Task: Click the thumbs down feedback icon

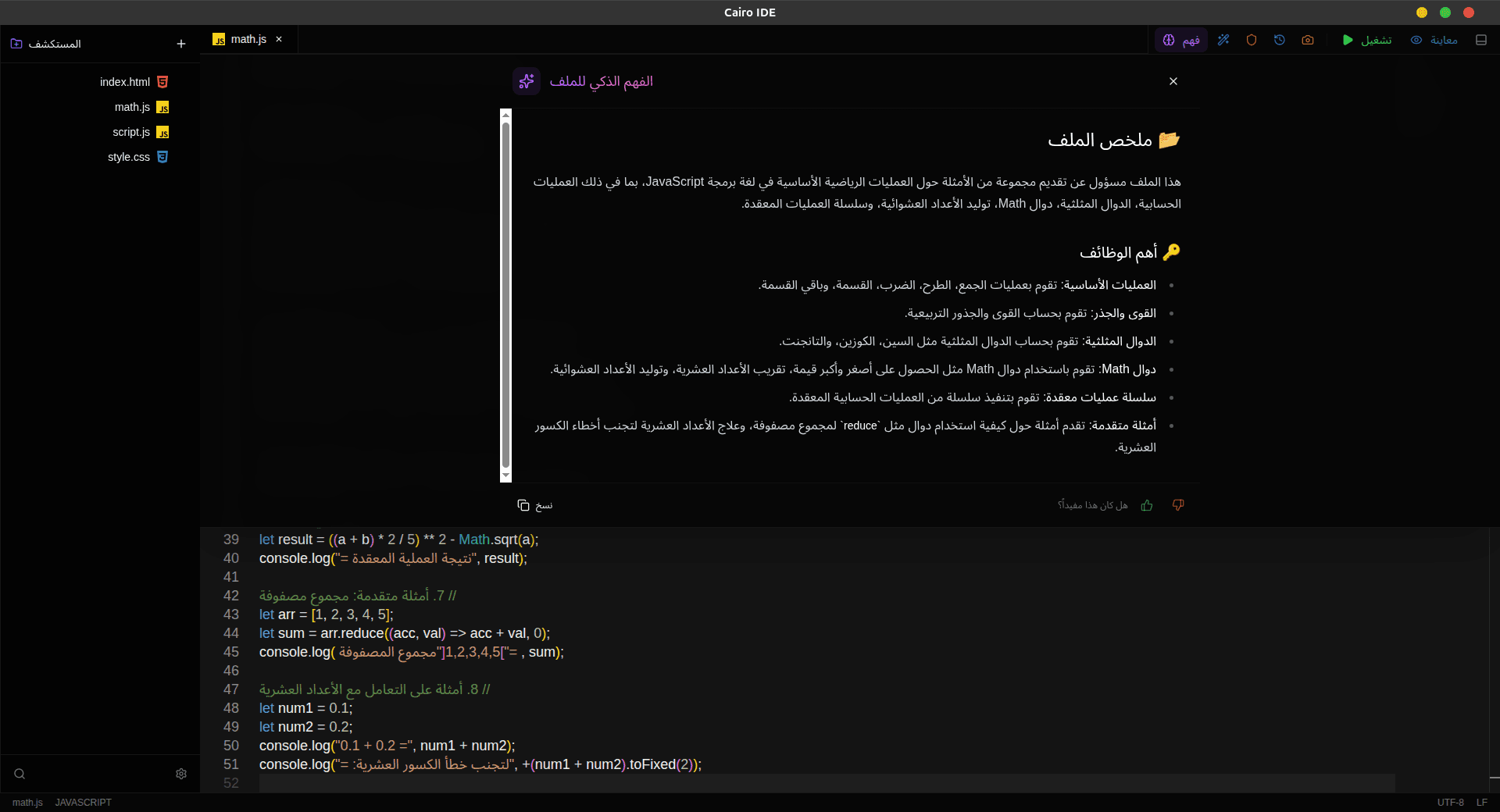Action: (x=1178, y=505)
